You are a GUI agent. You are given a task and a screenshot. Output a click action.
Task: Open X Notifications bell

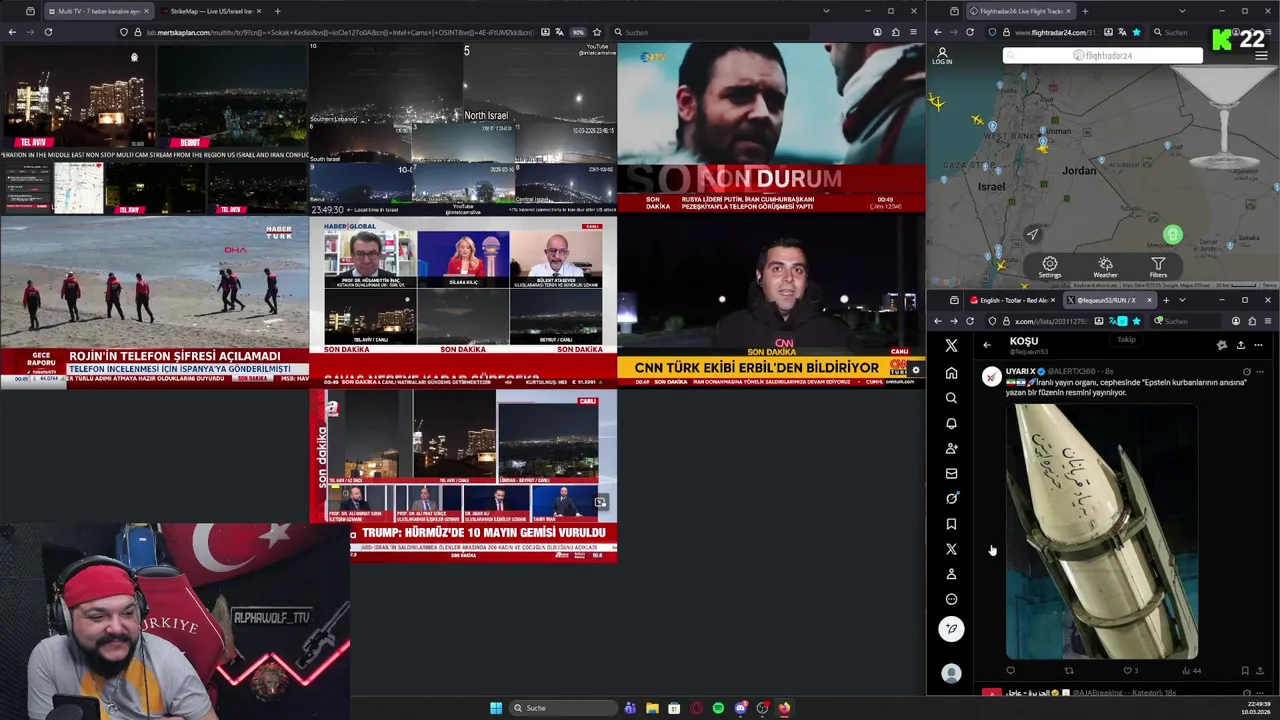pos(951,423)
